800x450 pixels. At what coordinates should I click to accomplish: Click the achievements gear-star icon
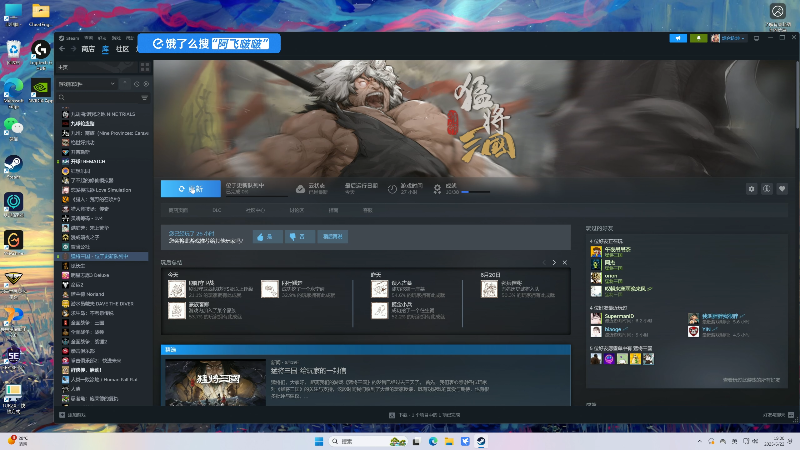pos(437,189)
